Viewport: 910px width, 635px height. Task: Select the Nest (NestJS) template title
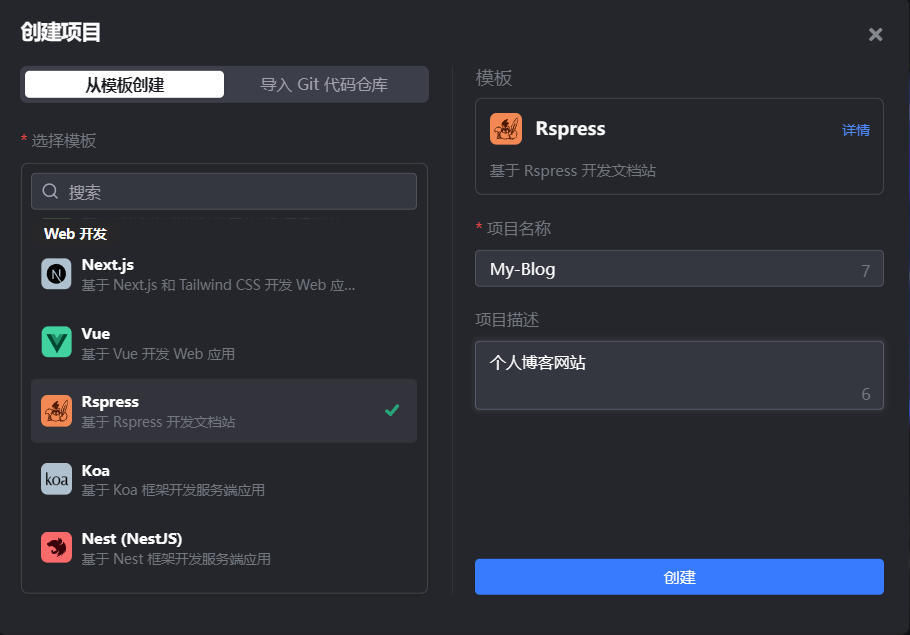(x=132, y=539)
